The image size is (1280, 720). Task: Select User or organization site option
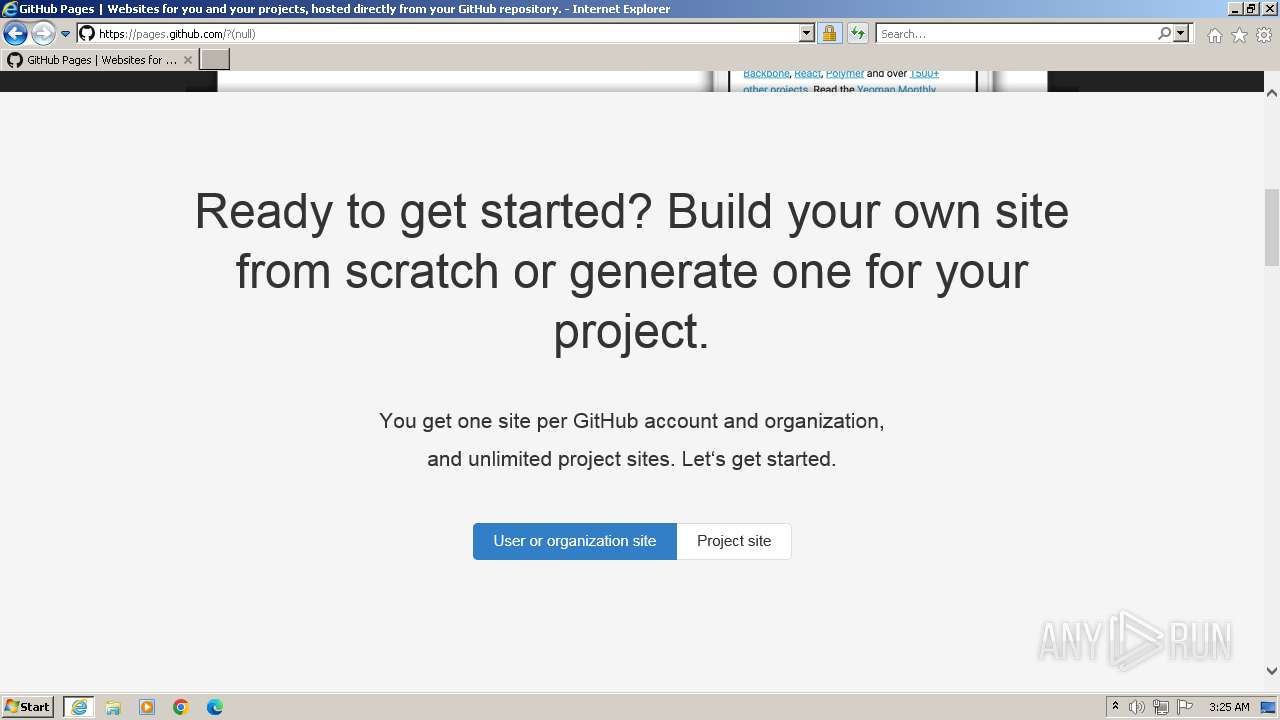575,541
